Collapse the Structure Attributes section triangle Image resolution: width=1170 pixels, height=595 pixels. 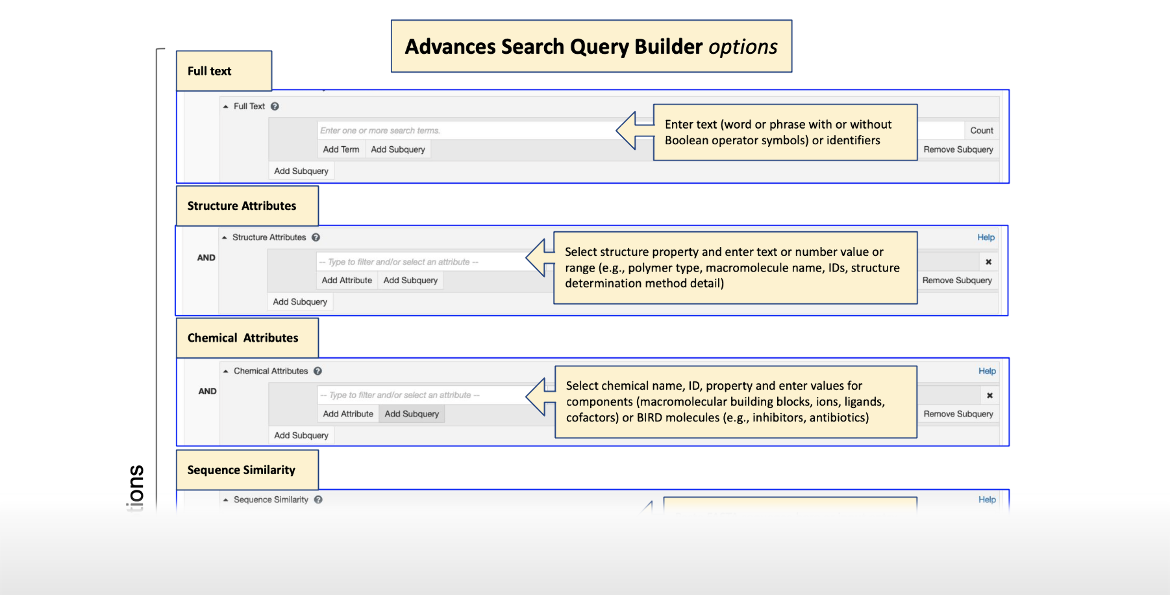pyautogui.click(x=225, y=238)
